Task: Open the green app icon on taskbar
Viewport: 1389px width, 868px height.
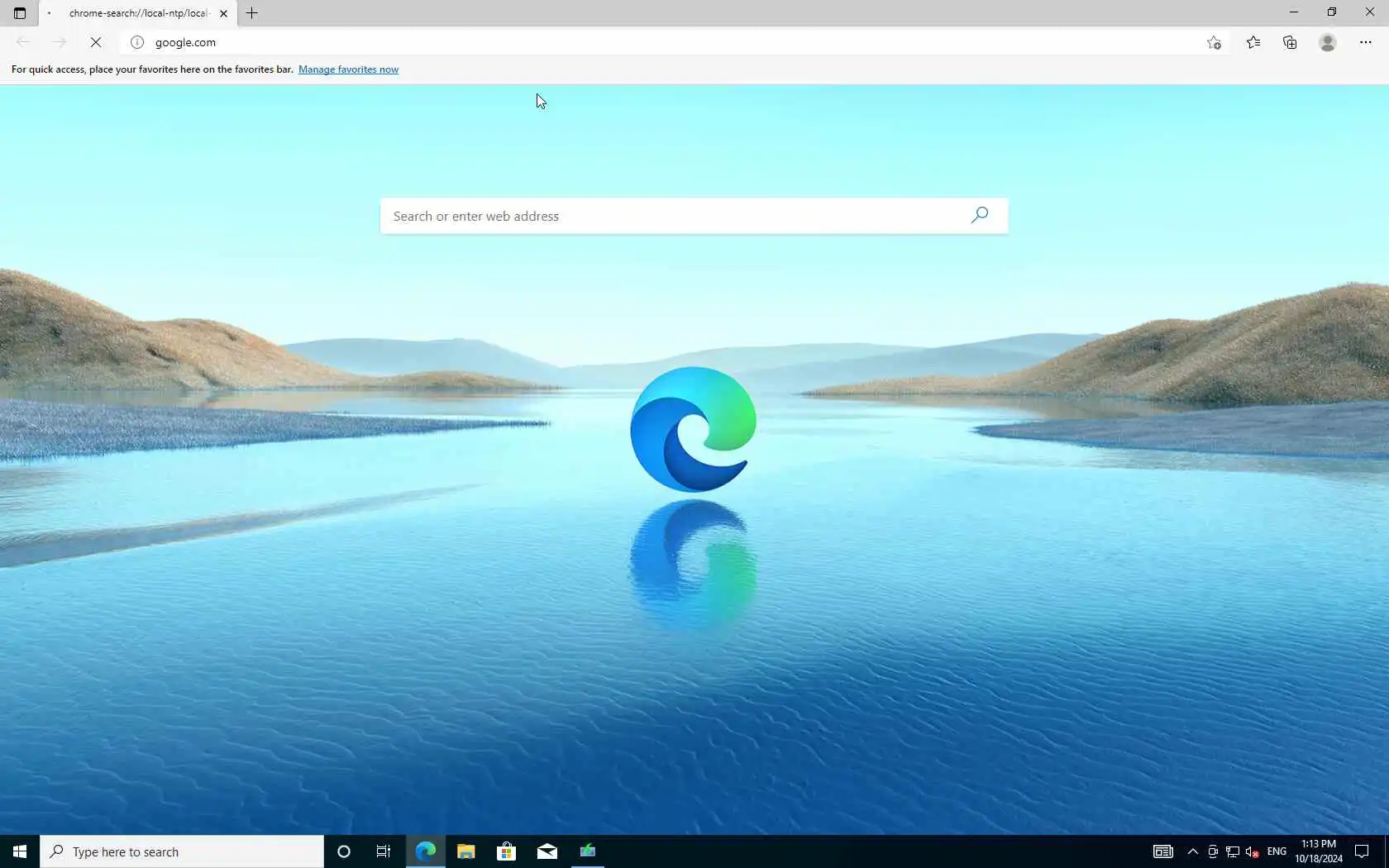Action: [587, 851]
